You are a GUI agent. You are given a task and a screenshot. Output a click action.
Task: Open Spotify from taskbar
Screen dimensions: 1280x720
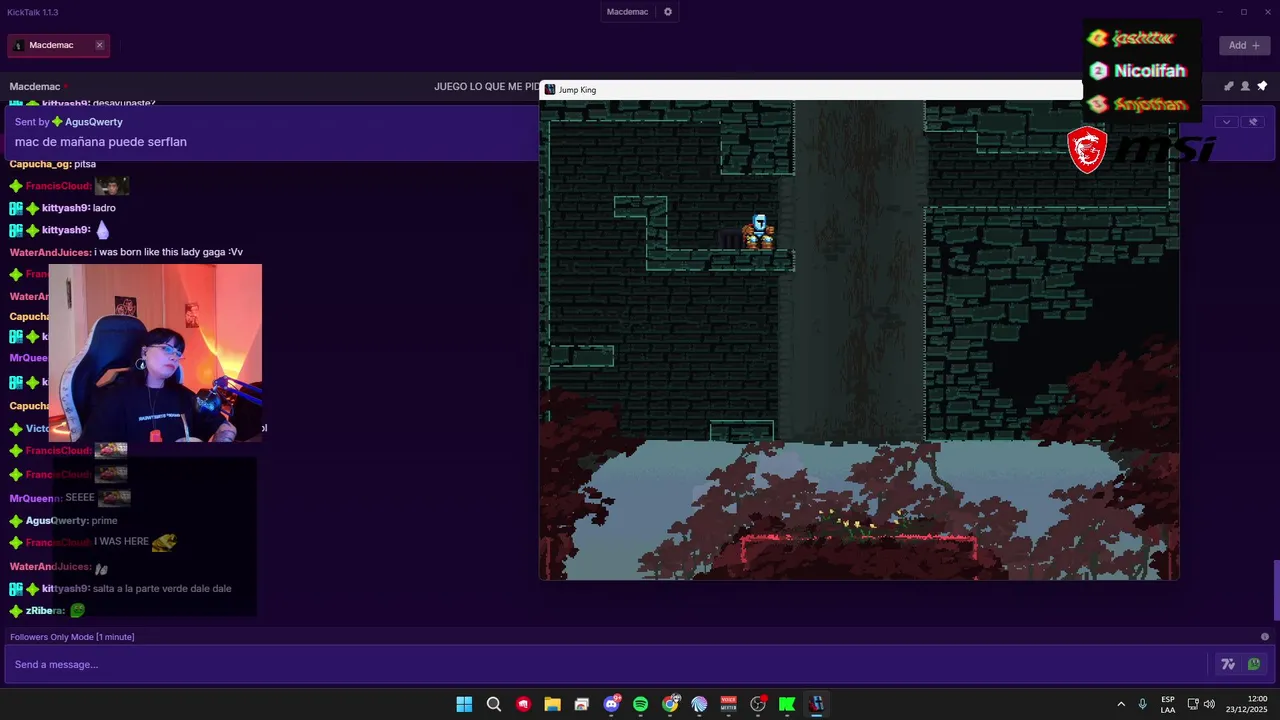click(640, 704)
